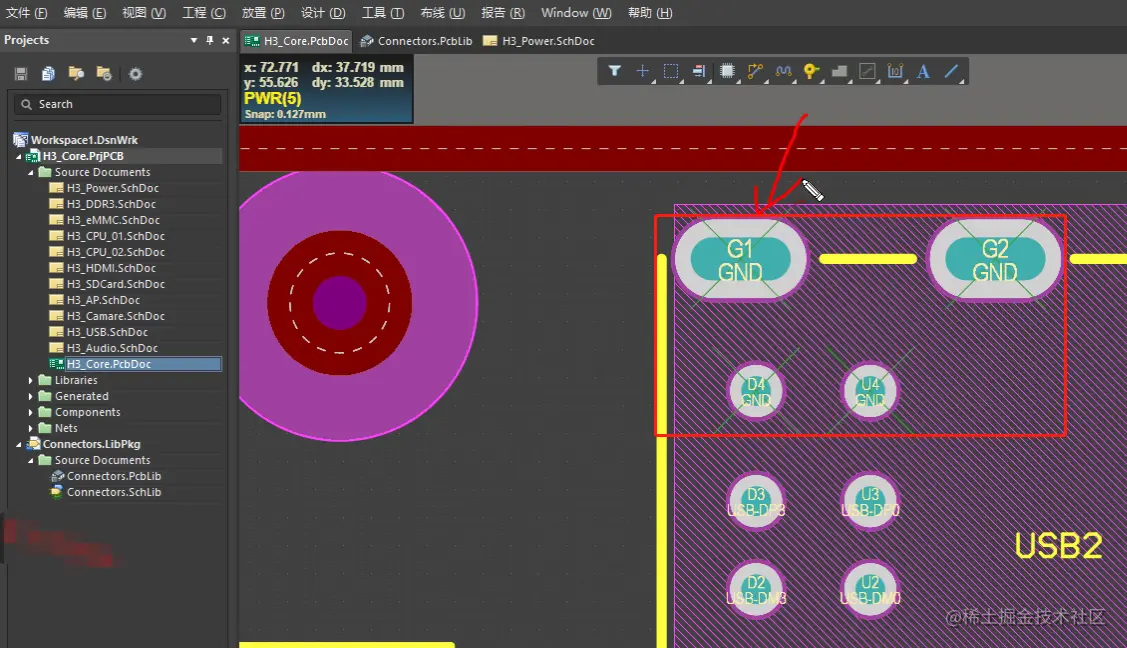Select the U3 USB-DP0 pad
The height and width of the screenshot is (648, 1127).
(x=870, y=501)
